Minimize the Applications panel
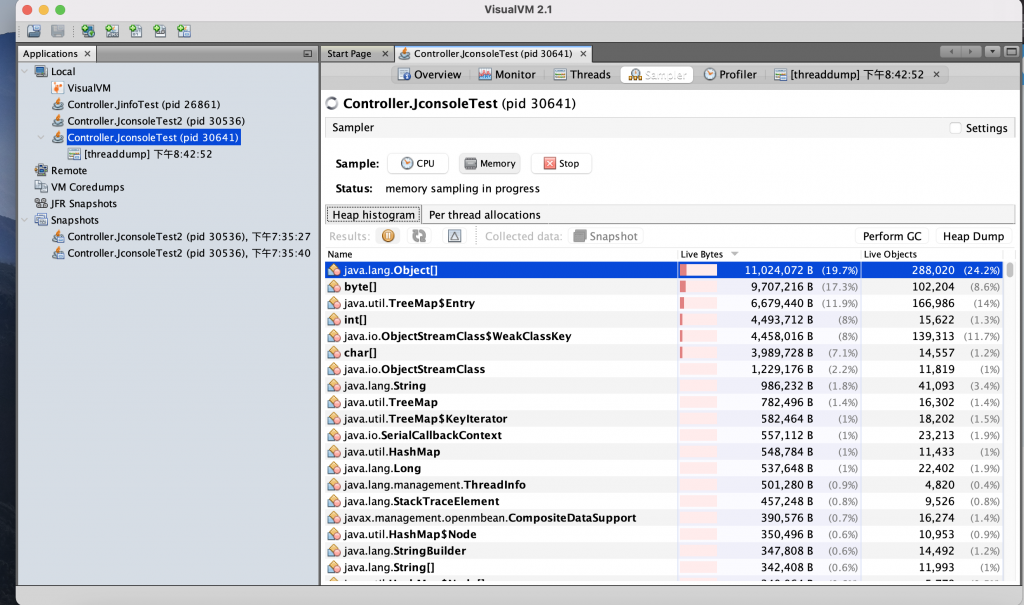Image resolution: width=1024 pixels, height=605 pixels. [x=308, y=54]
